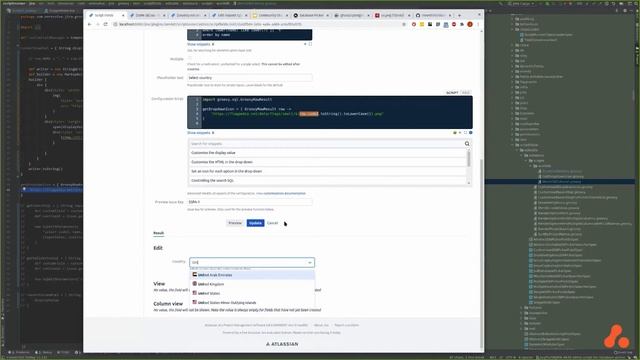Switch to the 'Script Fields' browser tab
This screenshot has width=640, height=360.
pyautogui.click(x=106, y=16)
